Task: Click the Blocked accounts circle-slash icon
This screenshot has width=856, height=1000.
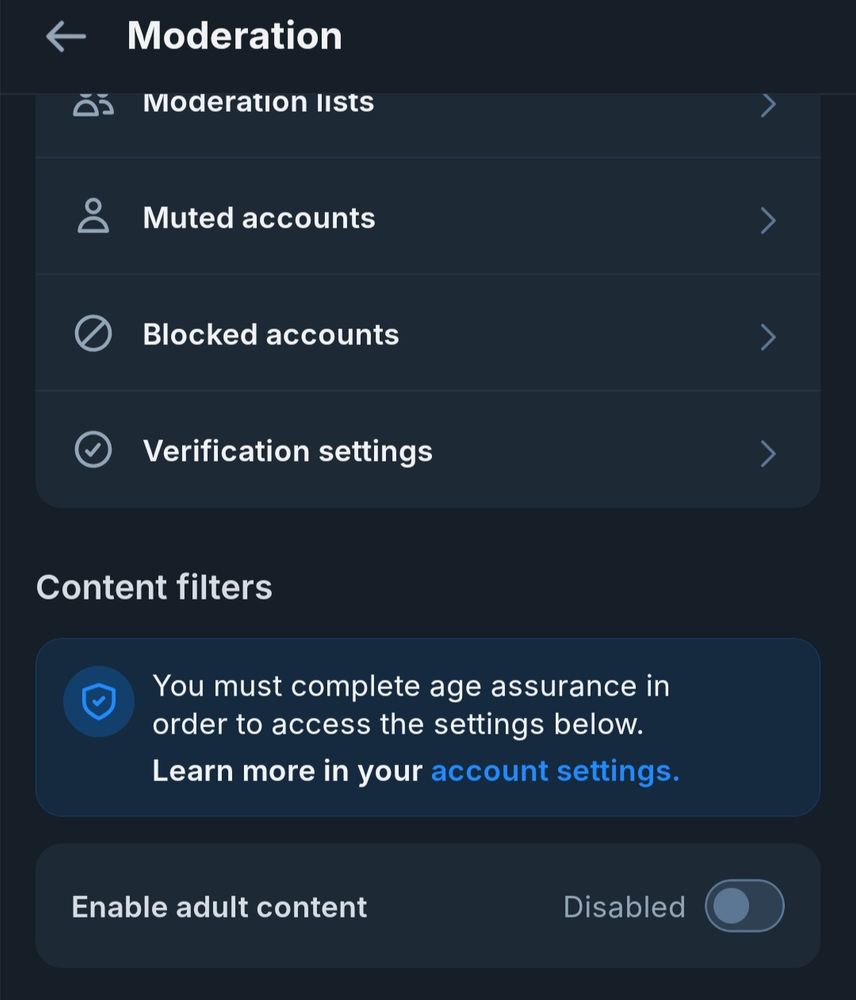Action: [93, 334]
